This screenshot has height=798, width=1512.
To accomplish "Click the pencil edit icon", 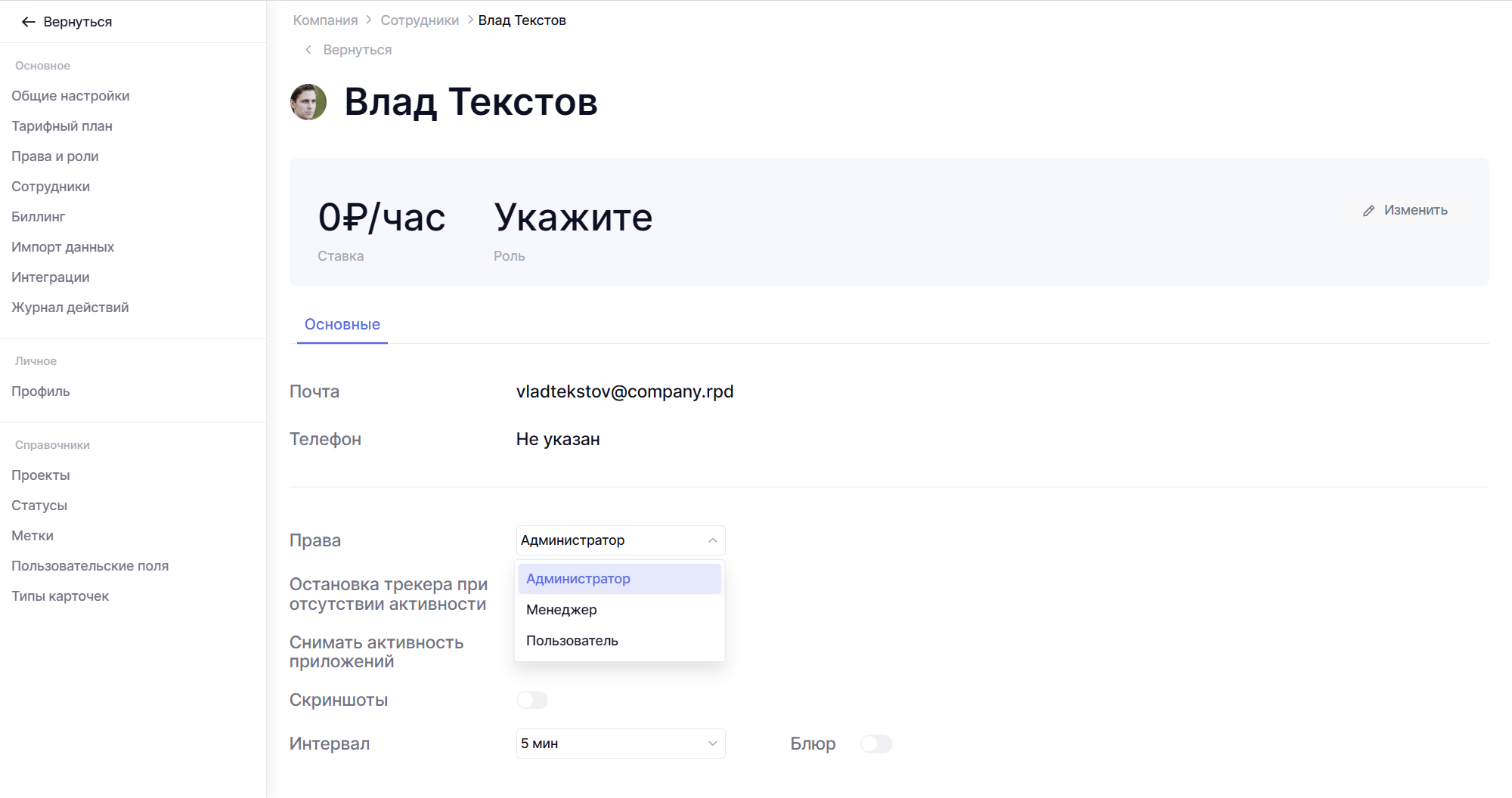I will coord(1368,211).
